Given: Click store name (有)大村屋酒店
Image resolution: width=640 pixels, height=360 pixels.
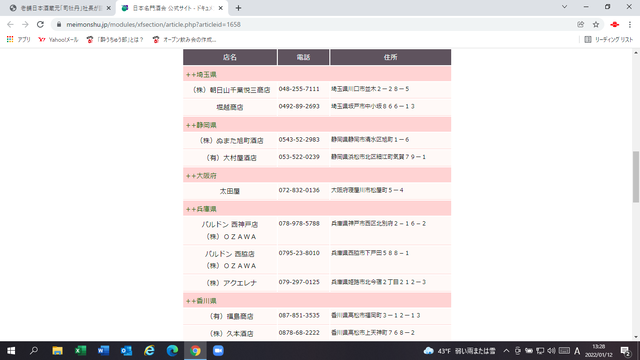Looking at the screenshot, I should click(x=230, y=158).
